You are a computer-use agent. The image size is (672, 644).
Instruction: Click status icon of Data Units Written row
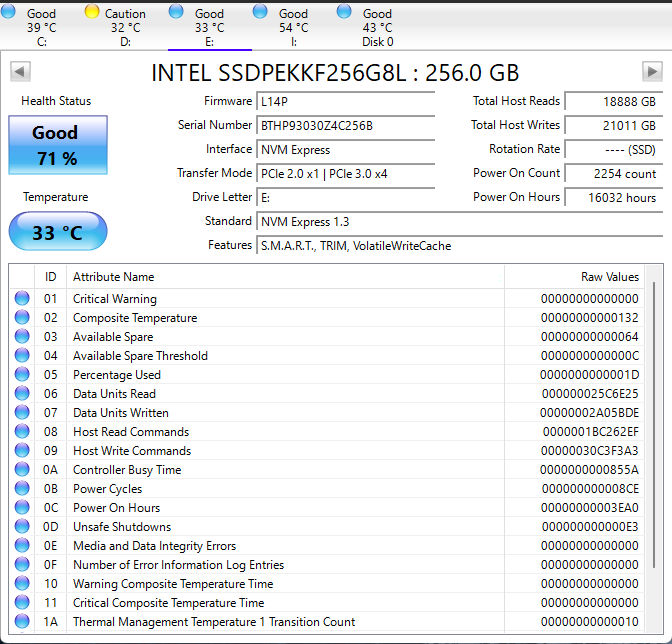coord(22,412)
